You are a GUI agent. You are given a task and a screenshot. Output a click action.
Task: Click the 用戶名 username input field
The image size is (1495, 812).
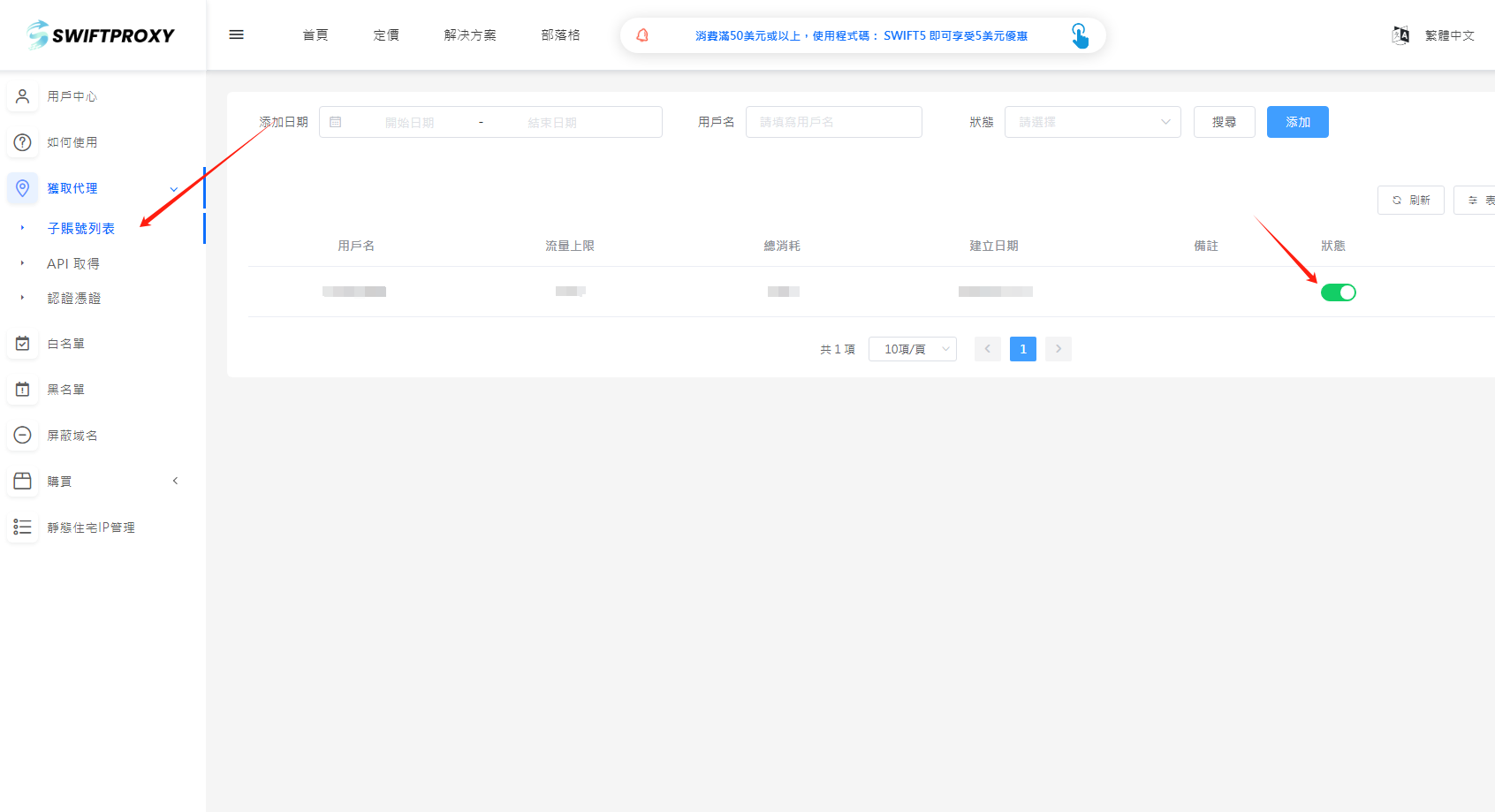coord(833,122)
